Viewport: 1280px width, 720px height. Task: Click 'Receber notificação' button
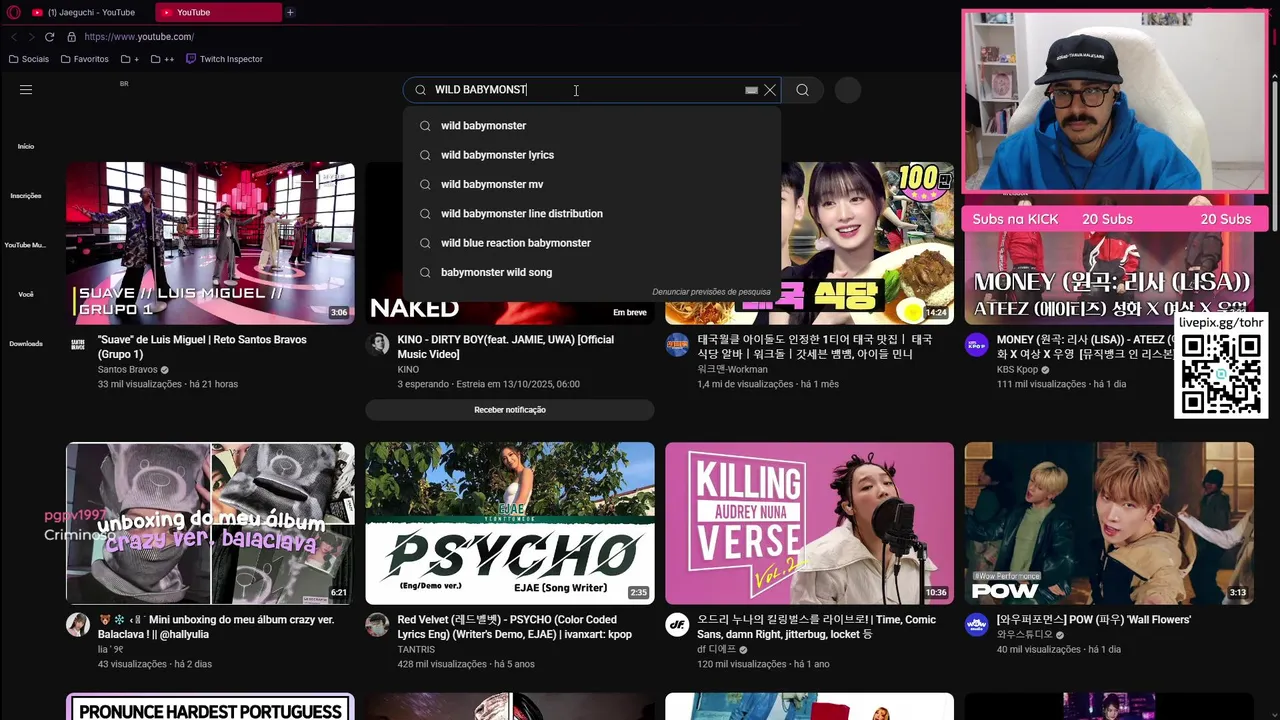(510, 410)
